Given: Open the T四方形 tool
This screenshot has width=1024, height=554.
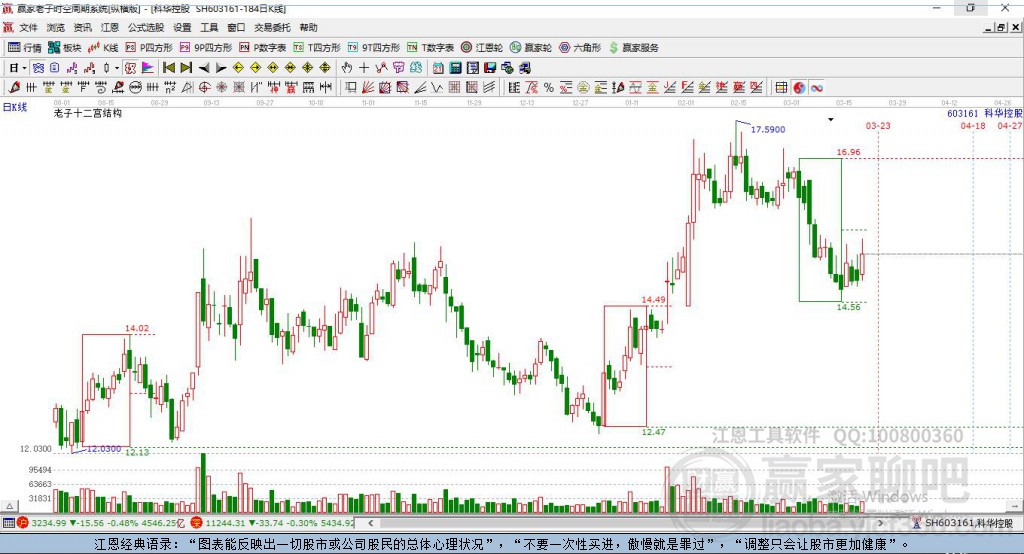Looking at the screenshot, I should point(317,48).
